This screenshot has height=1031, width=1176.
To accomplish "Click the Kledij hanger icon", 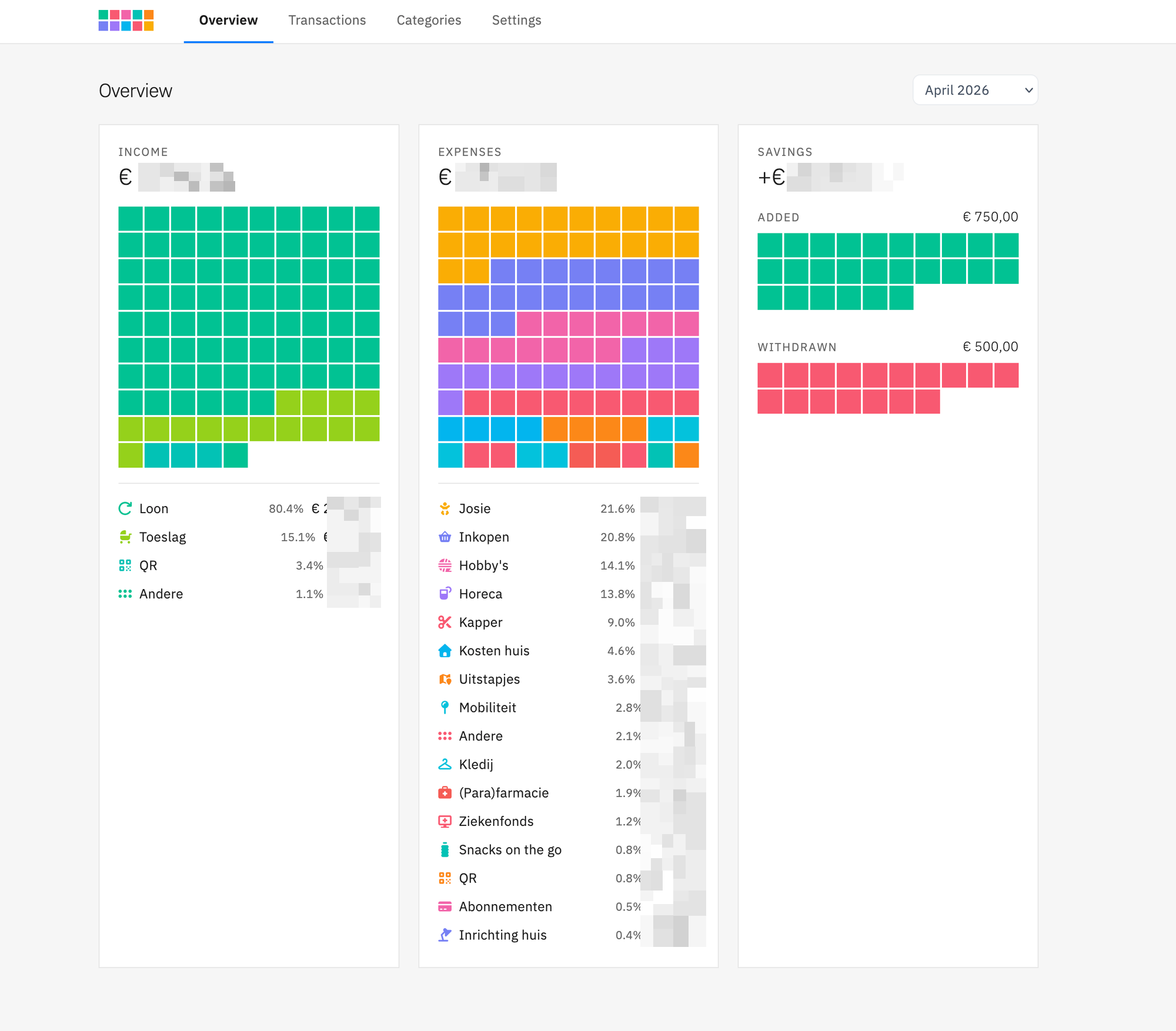I will click(x=445, y=765).
